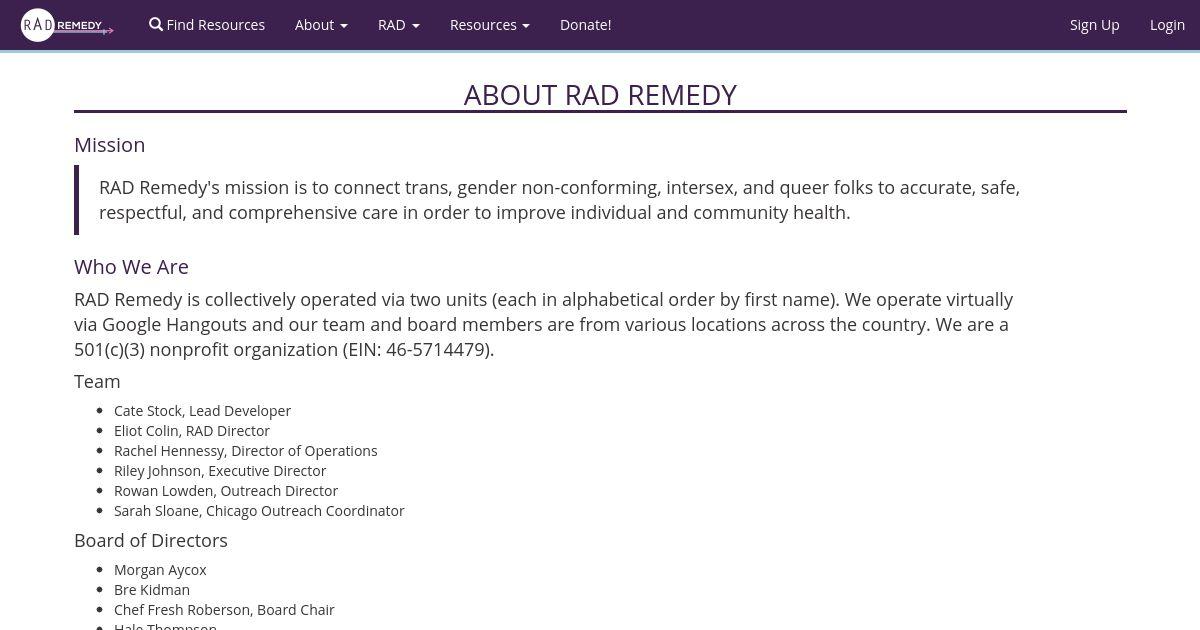
Task: Click Rachel Hennessy, Director of Operations
Action: point(246,451)
